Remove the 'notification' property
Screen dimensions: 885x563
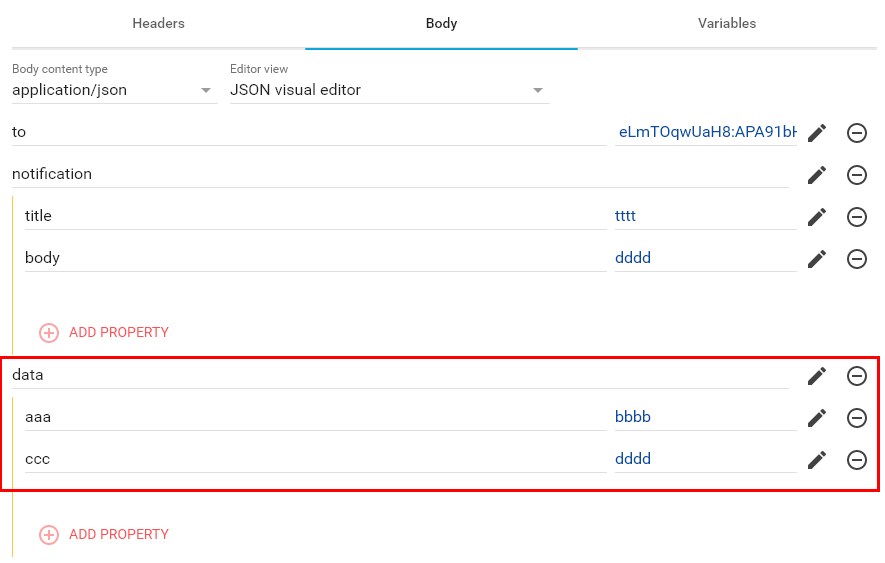click(x=857, y=174)
